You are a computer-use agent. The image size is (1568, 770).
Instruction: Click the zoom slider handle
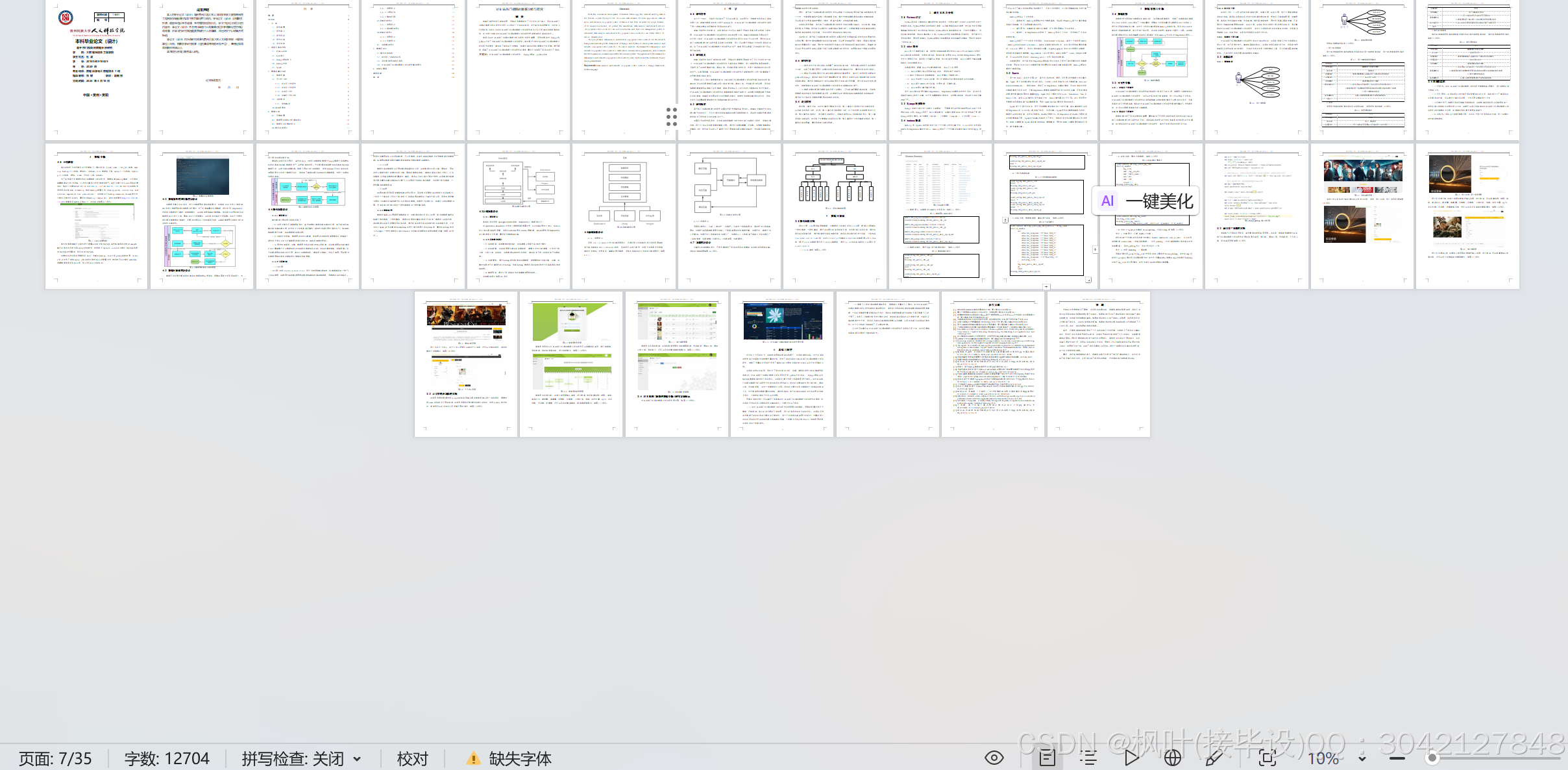(x=1432, y=758)
